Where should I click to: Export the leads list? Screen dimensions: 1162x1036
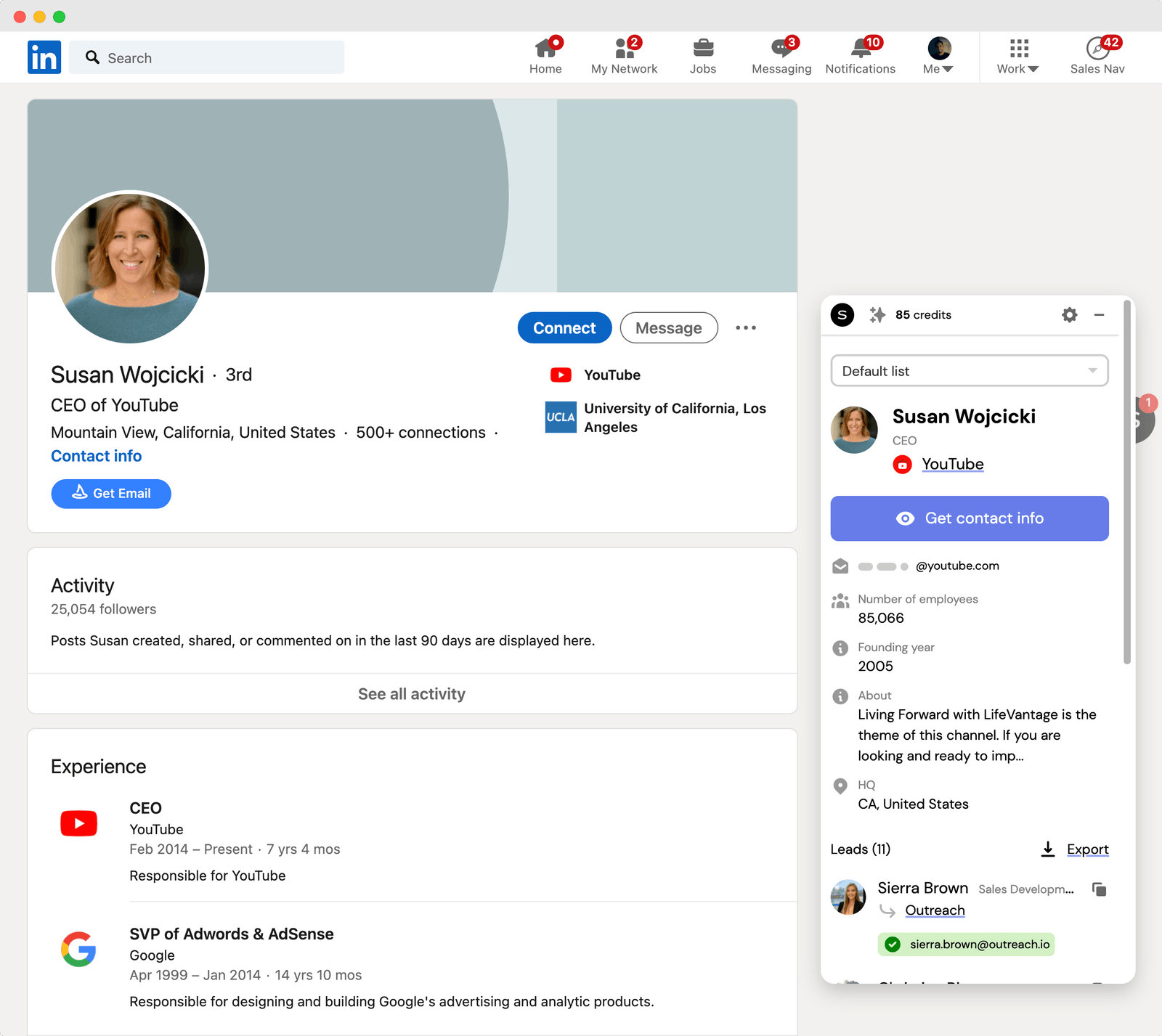1088,849
